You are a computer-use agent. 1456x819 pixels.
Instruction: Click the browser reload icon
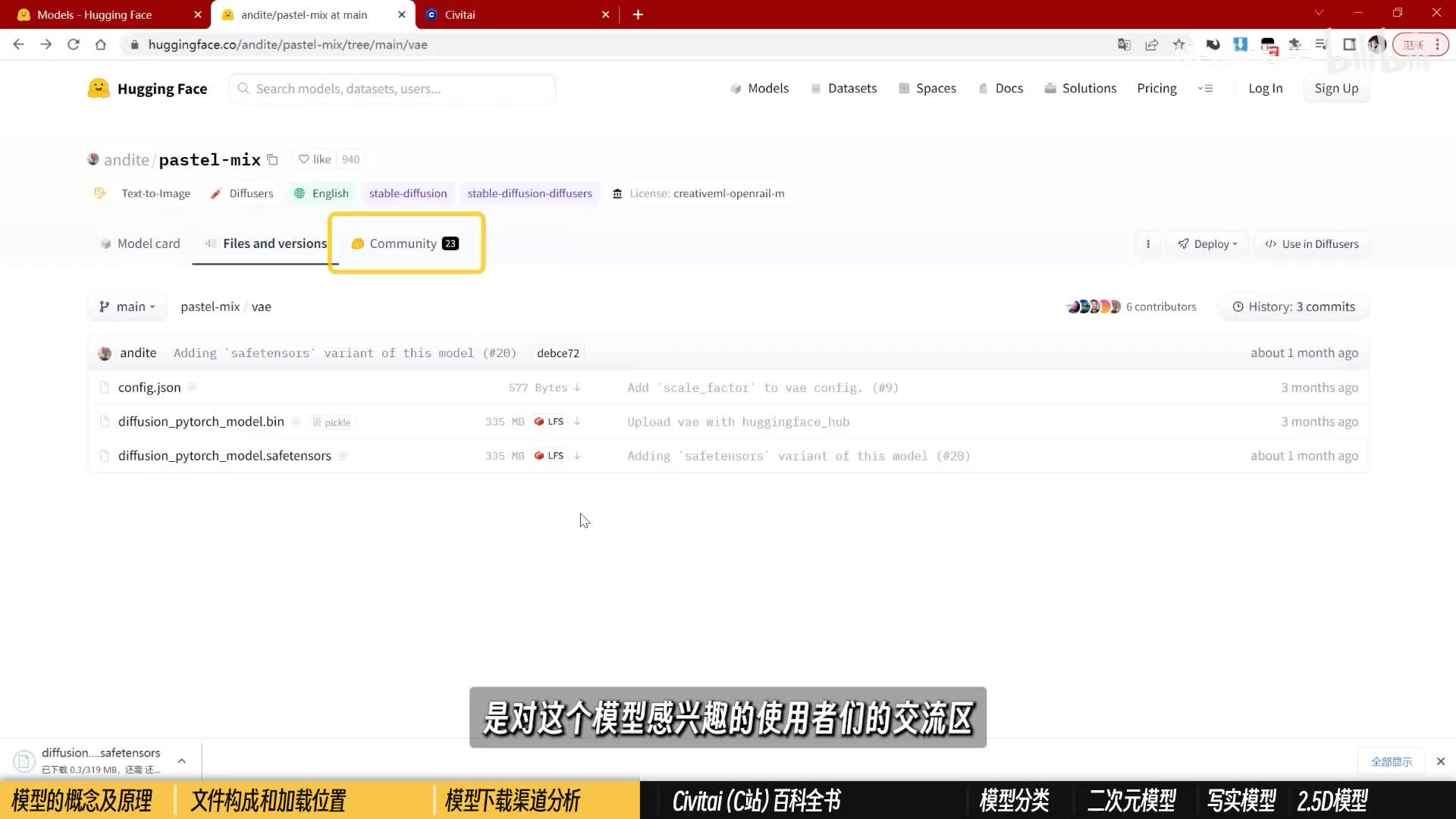tap(74, 45)
